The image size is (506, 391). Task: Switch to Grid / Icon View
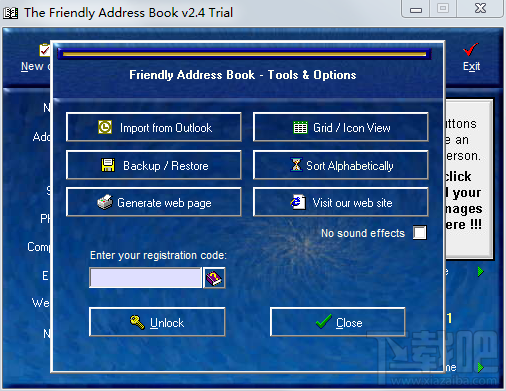(x=341, y=127)
